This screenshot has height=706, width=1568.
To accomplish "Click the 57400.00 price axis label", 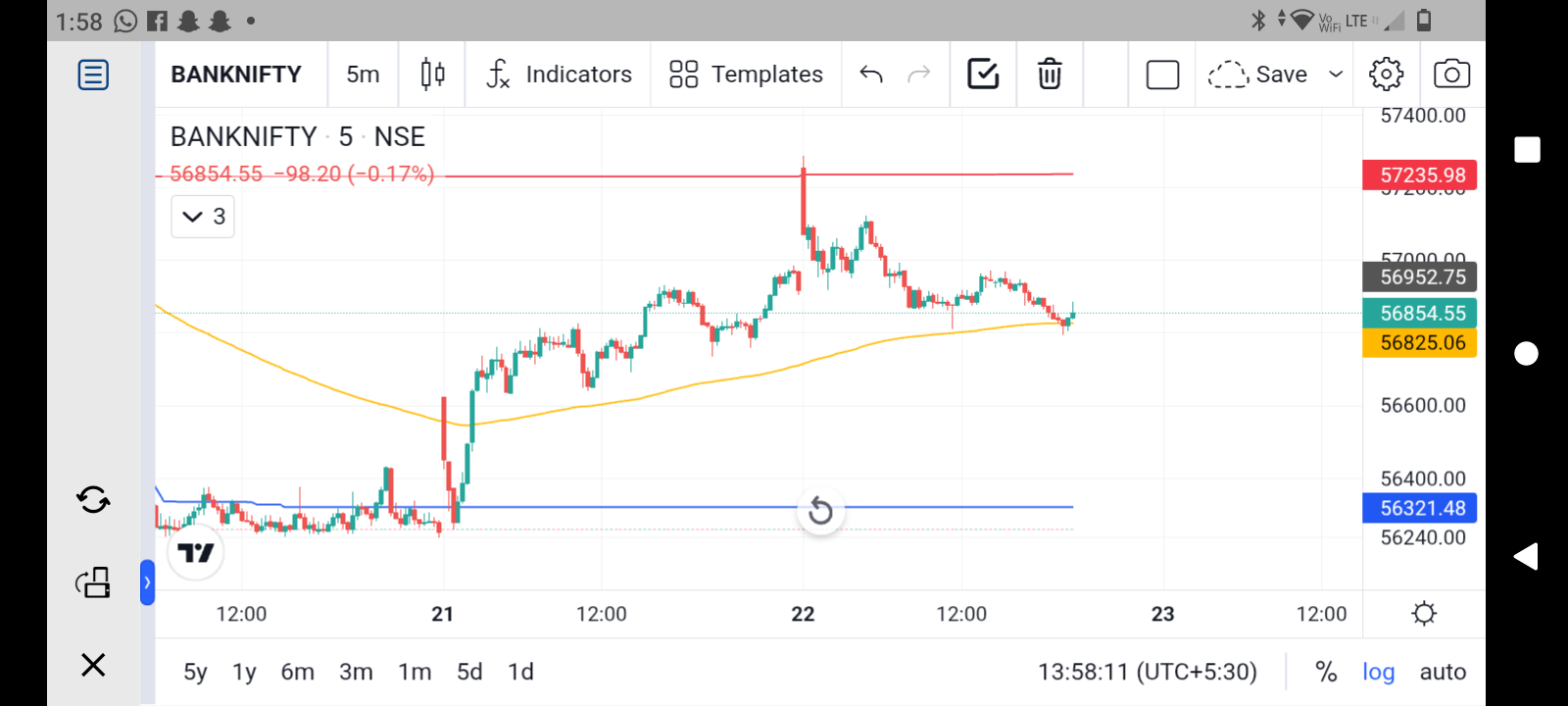I will tap(1423, 116).
